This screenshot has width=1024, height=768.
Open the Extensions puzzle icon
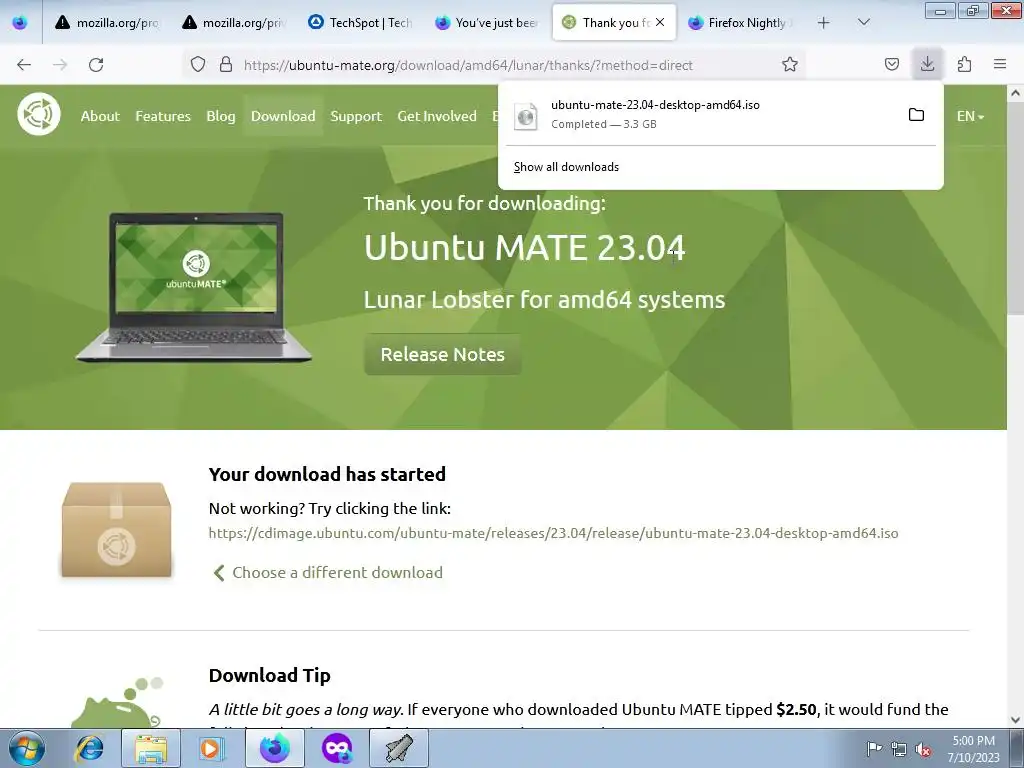[x=964, y=64]
